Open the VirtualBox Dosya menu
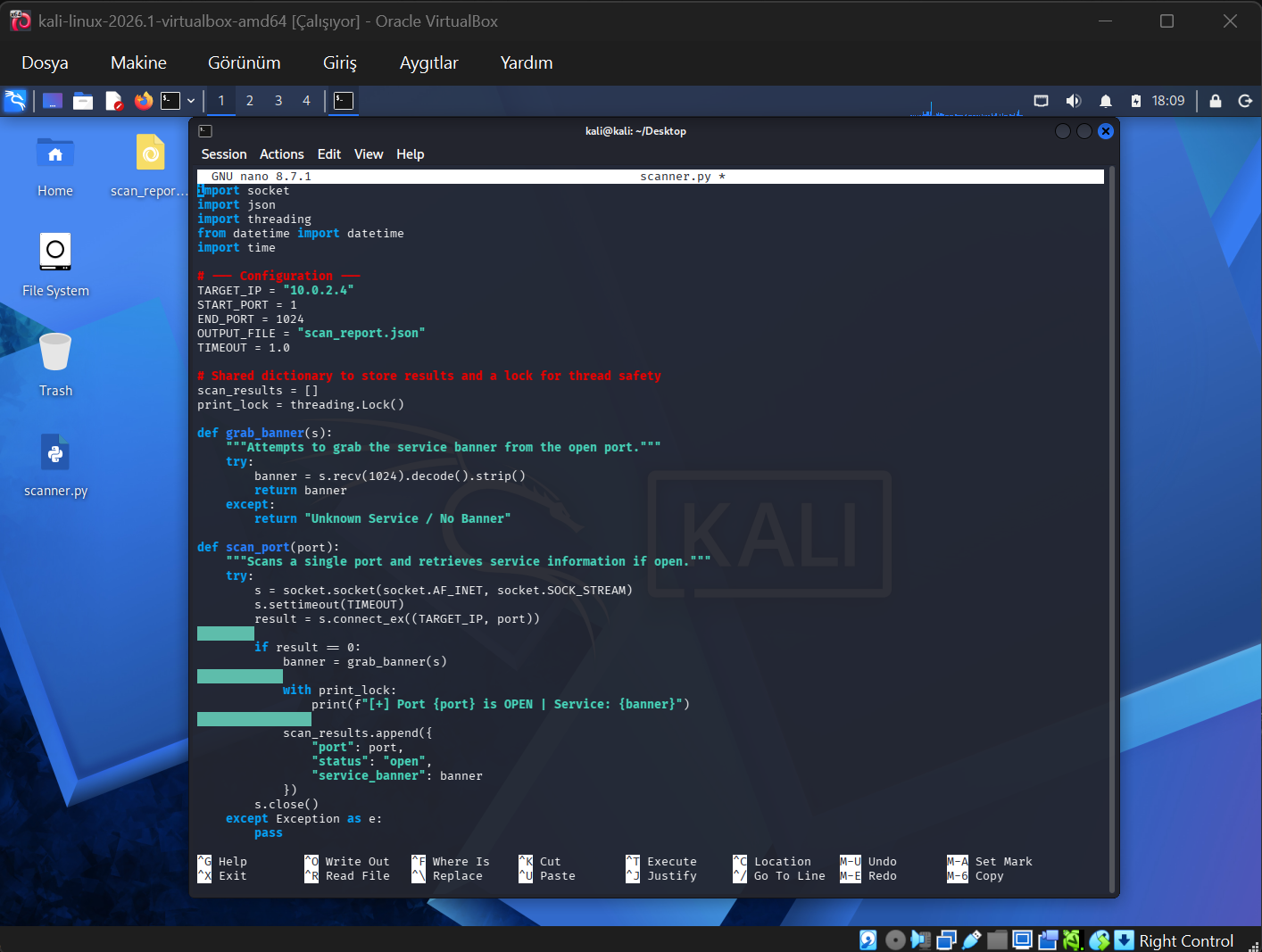 [45, 62]
